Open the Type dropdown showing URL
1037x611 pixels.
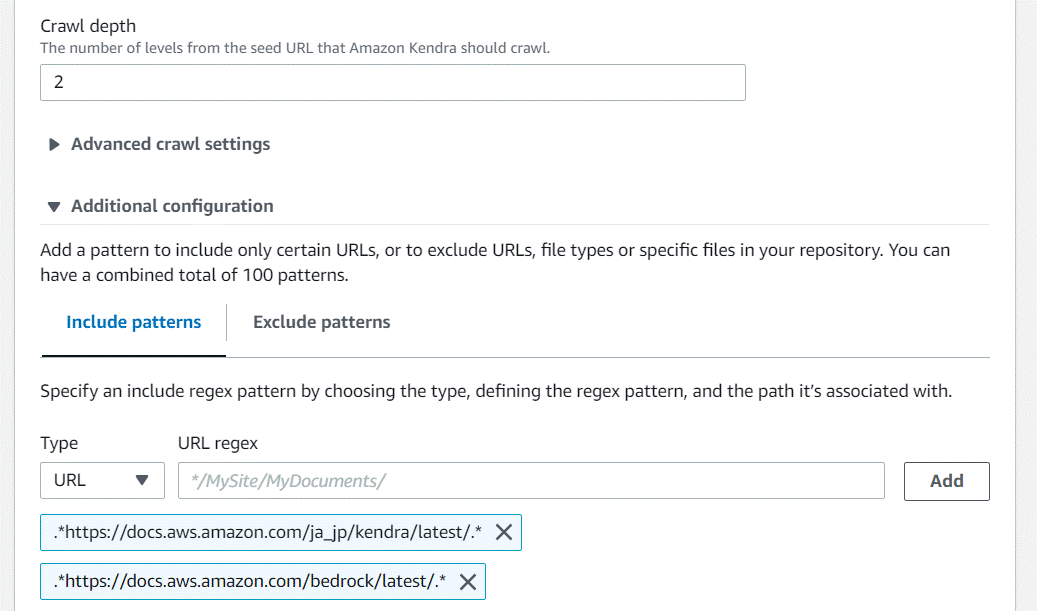click(102, 480)
